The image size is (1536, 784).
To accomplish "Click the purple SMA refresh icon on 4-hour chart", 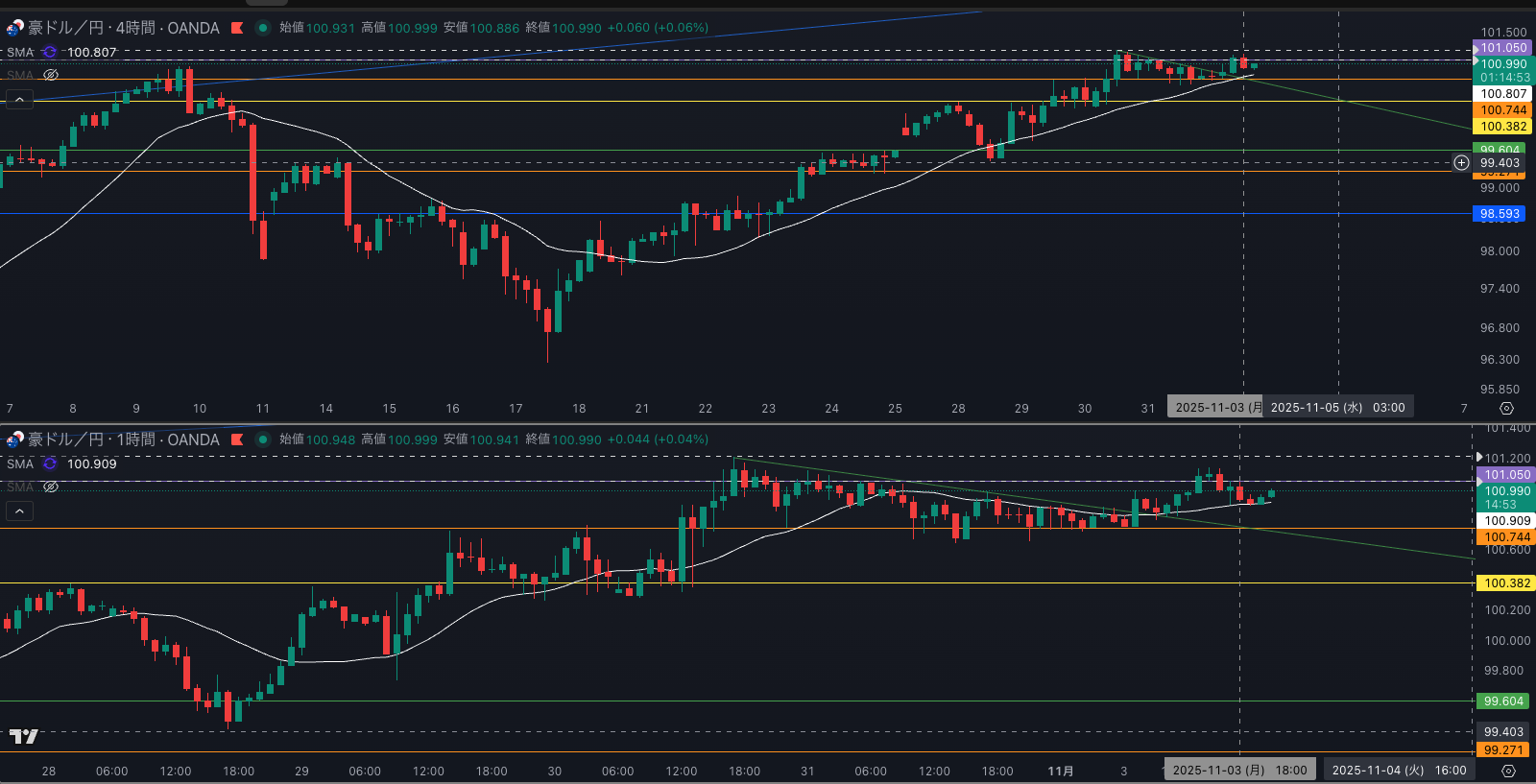I will click(50, 53).
